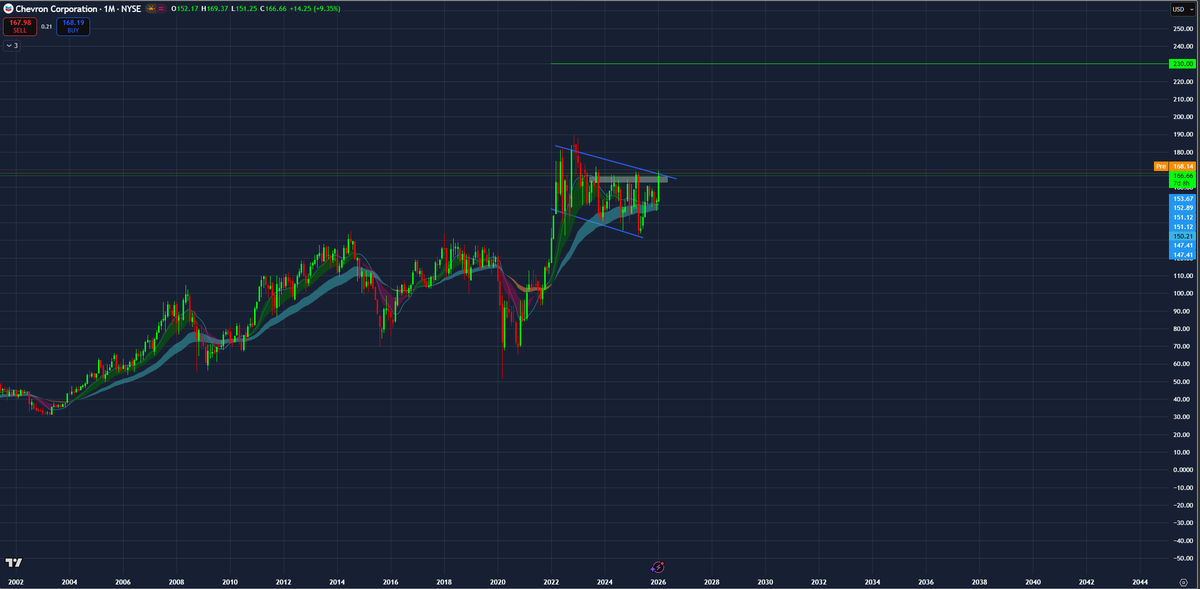Click the event icon above the 2026 date
This screenshot has width=1200, height=589.
tap(656, 565)
